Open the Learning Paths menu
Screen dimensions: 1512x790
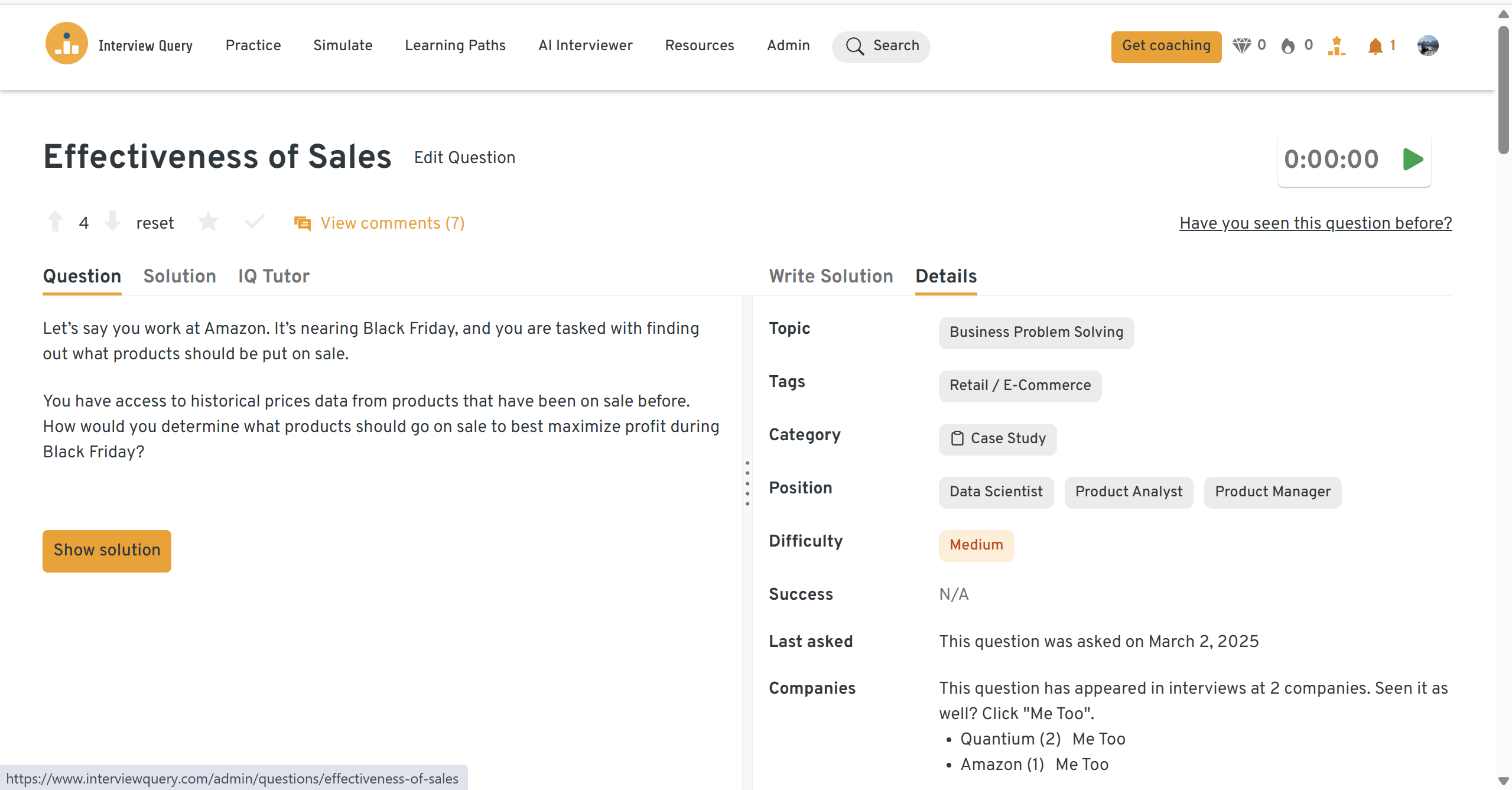tap(455, 45)
